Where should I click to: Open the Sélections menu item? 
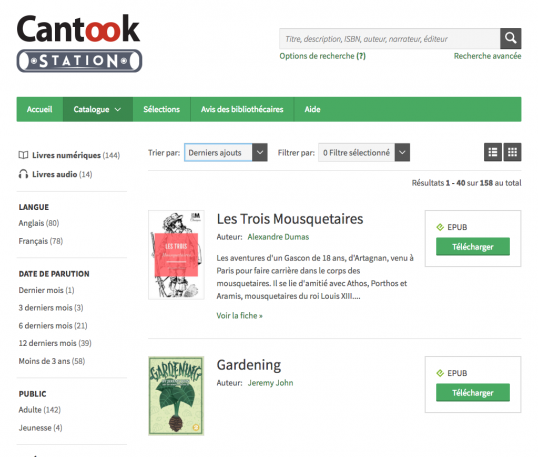point(161,109)
